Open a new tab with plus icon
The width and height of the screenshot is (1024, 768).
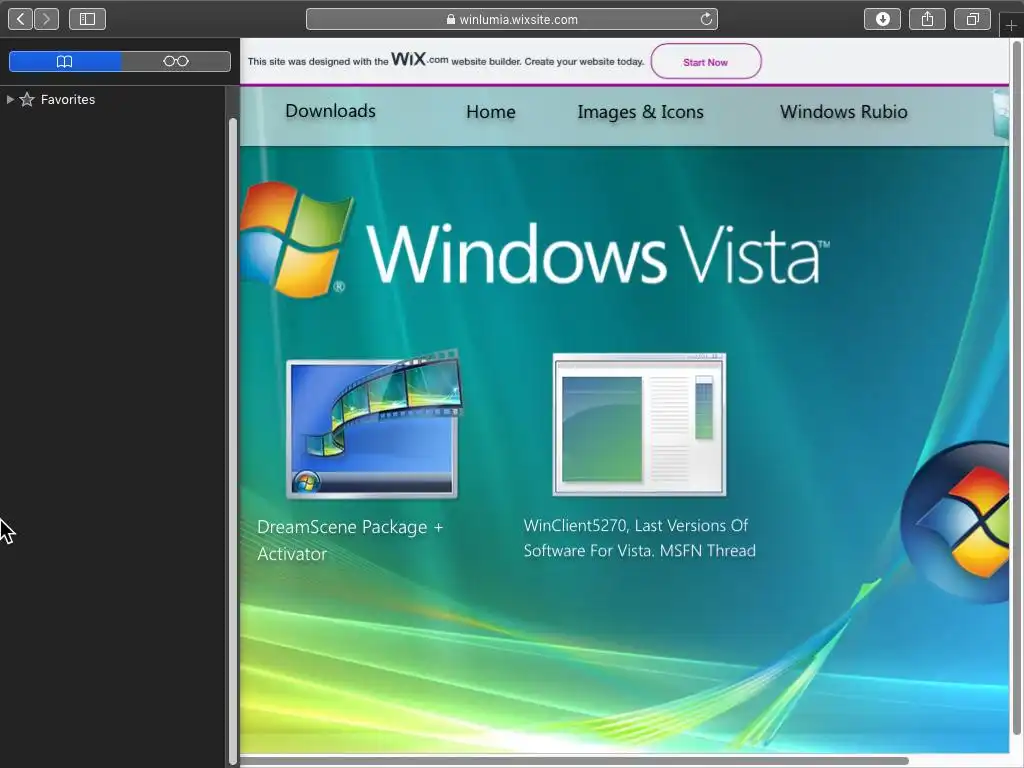[x=1011, y=25]
